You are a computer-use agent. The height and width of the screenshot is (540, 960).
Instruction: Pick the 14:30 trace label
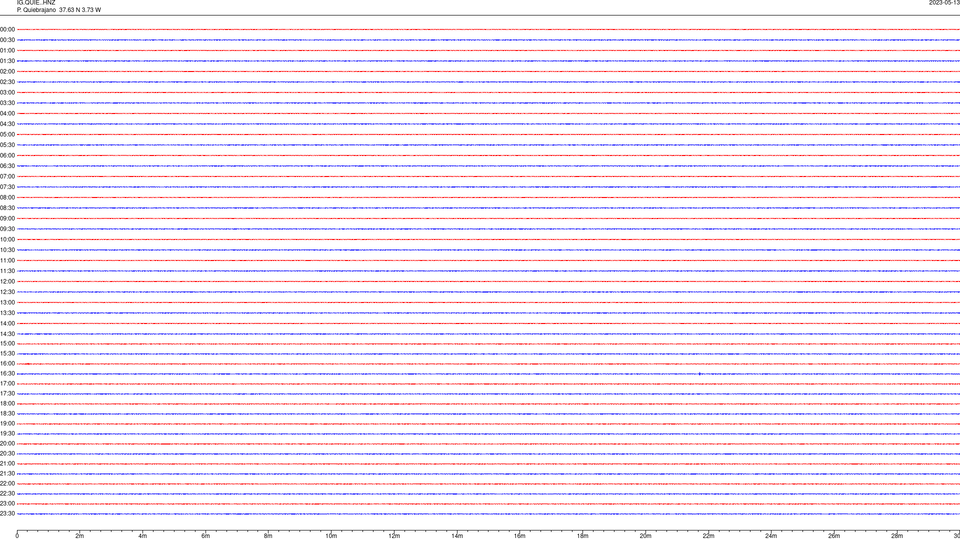[x=7, y=334]
